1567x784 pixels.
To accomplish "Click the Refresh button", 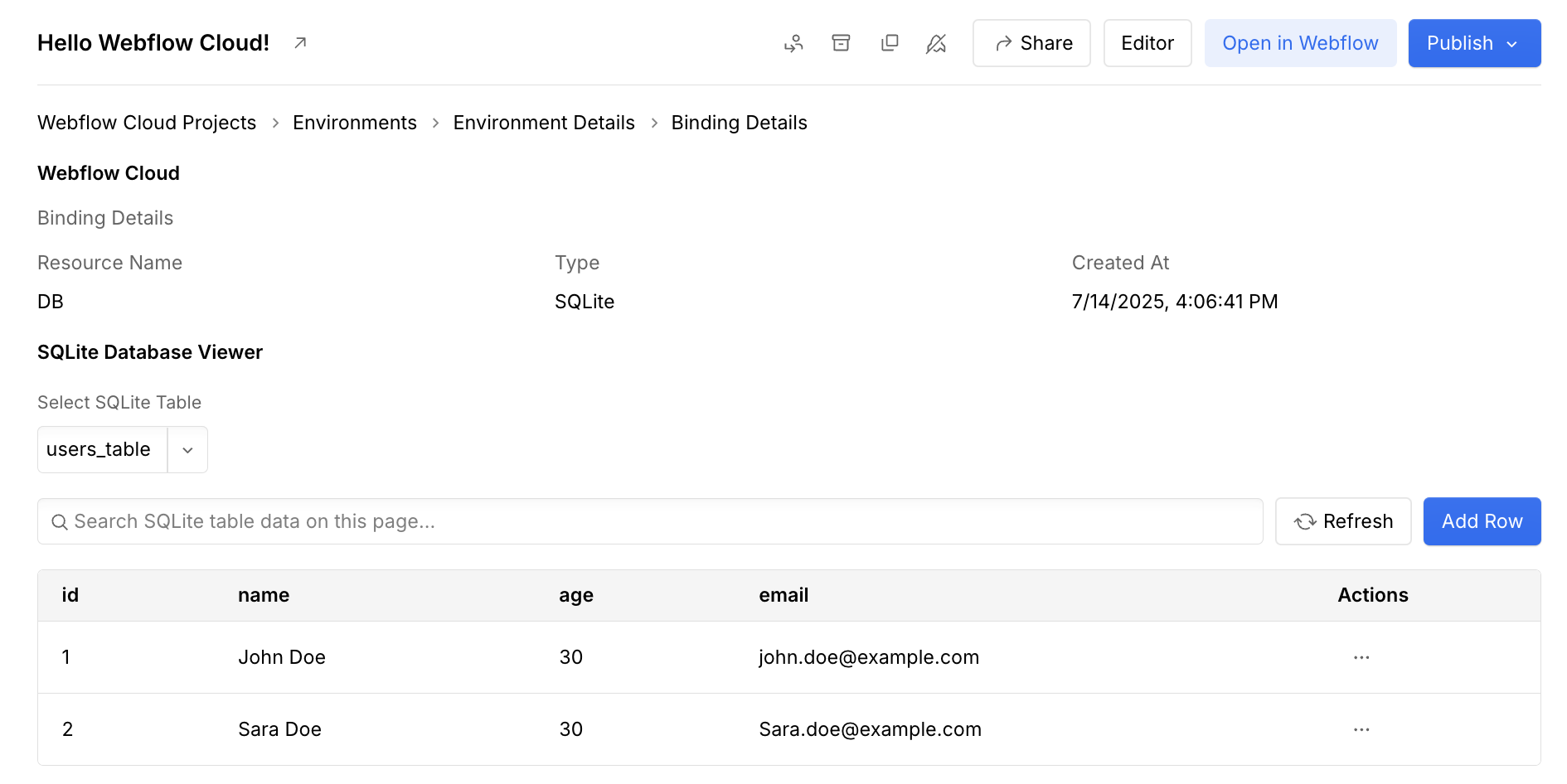I will [1343, 521].
